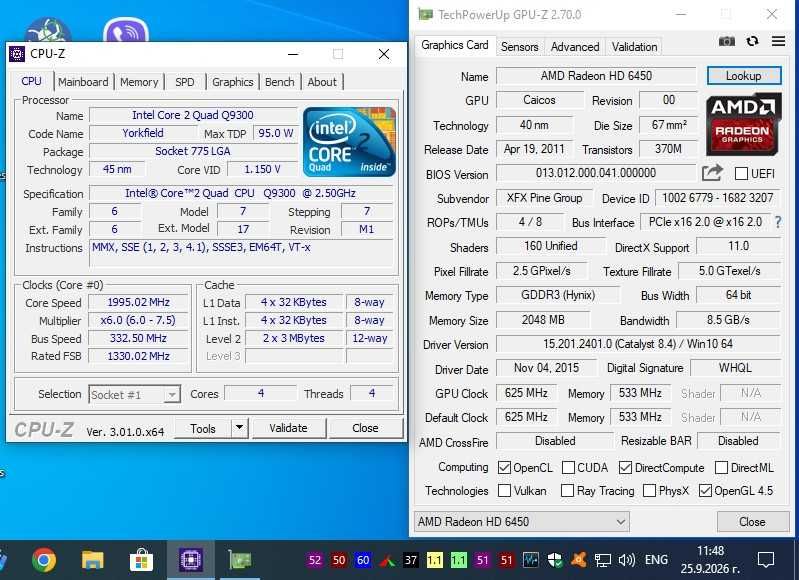
Task: Click the ENG language indicator
Action: [656, 560]
